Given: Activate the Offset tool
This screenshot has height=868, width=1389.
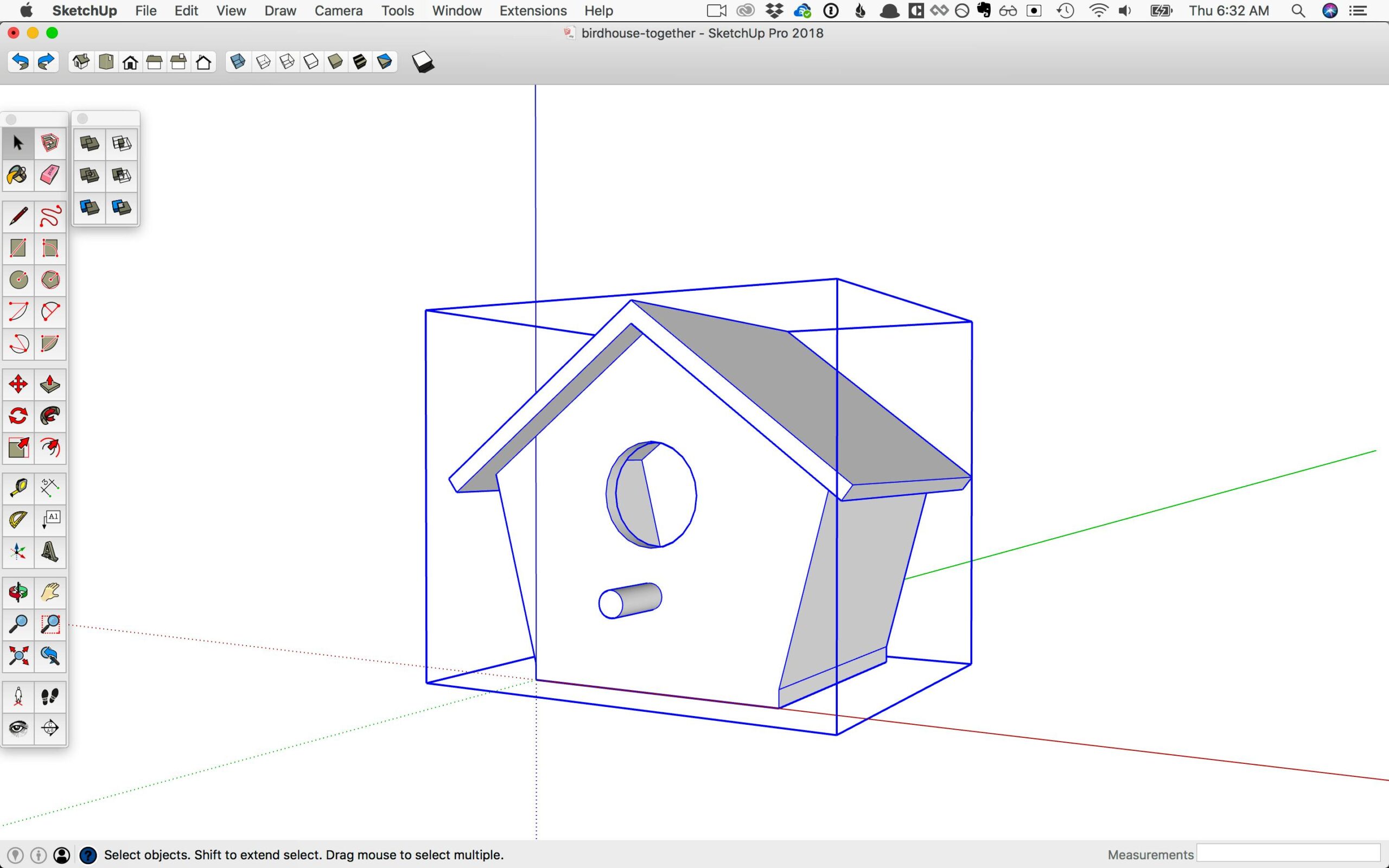Looking at the screenshot, I should (50, 447).
